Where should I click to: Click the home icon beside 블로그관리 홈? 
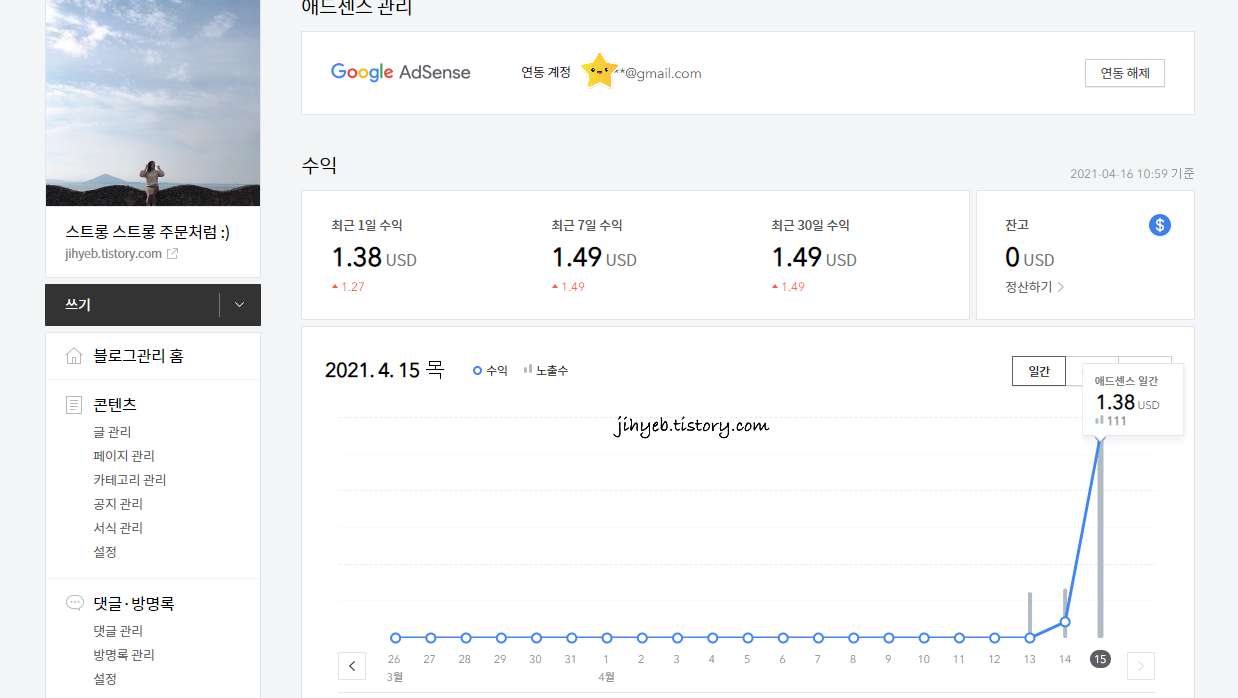click(74, 356)
